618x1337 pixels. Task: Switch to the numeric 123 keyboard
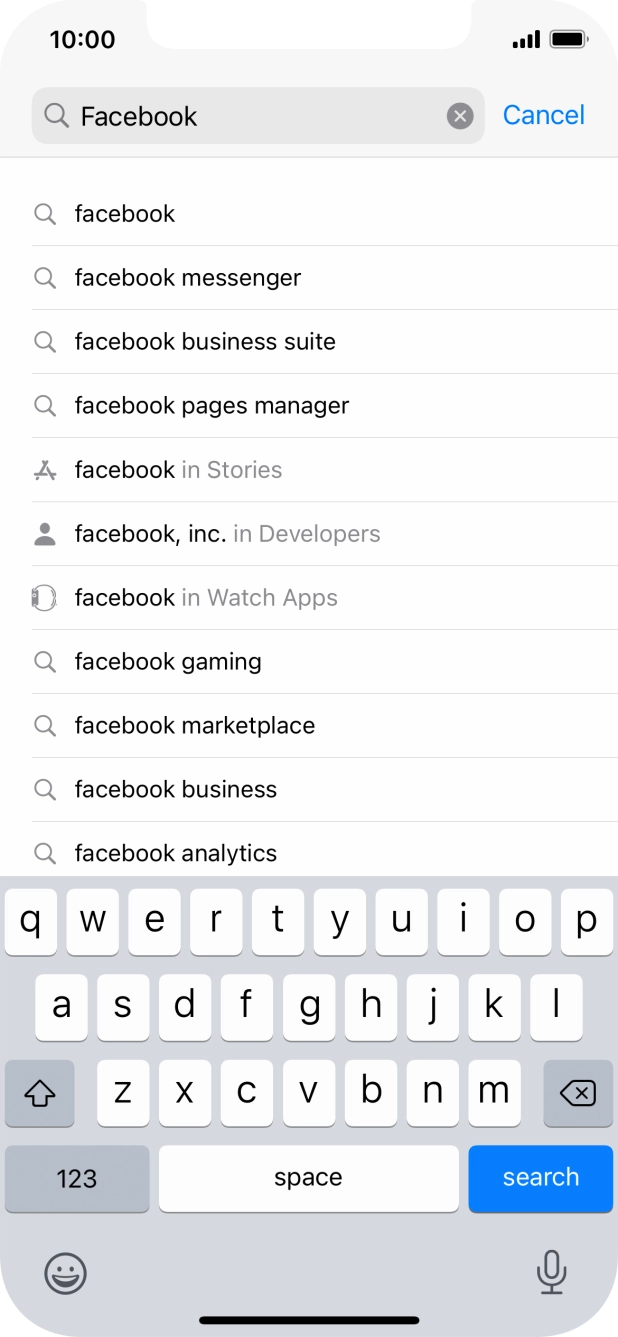click(77, 1179)
